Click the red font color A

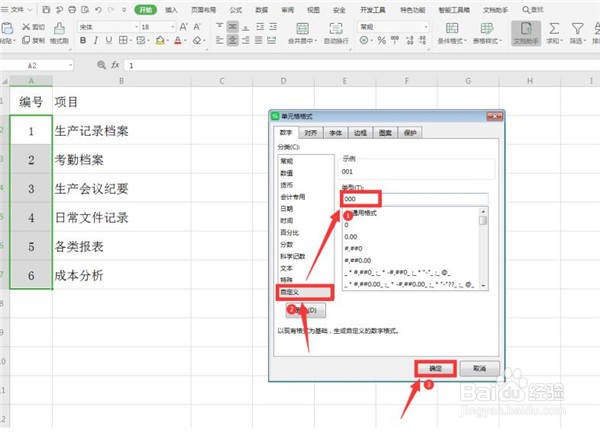point(178,40)
